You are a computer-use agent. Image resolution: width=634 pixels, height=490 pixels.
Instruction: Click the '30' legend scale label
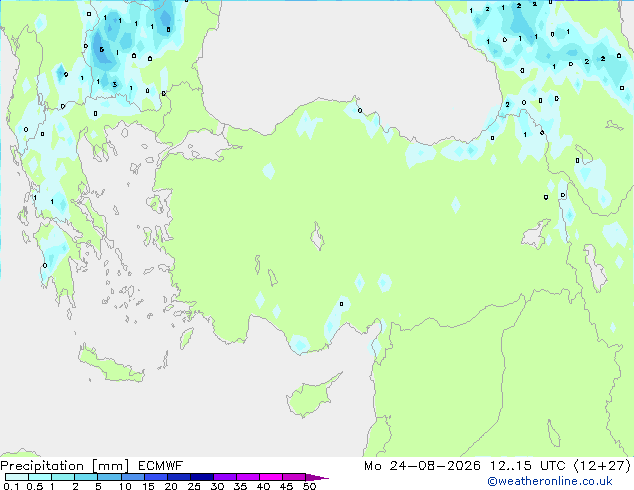point(217,486)
